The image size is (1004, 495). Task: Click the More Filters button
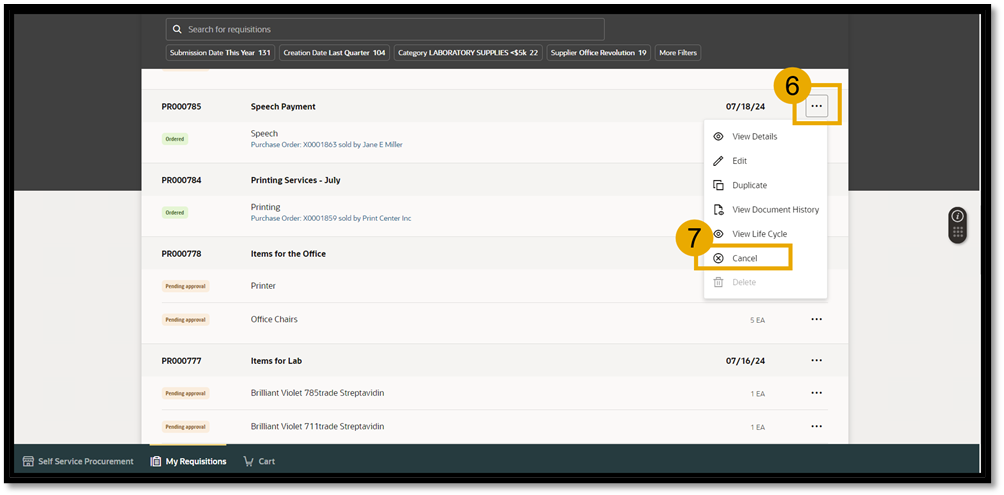pyautogui.click(x=678, y=53)
